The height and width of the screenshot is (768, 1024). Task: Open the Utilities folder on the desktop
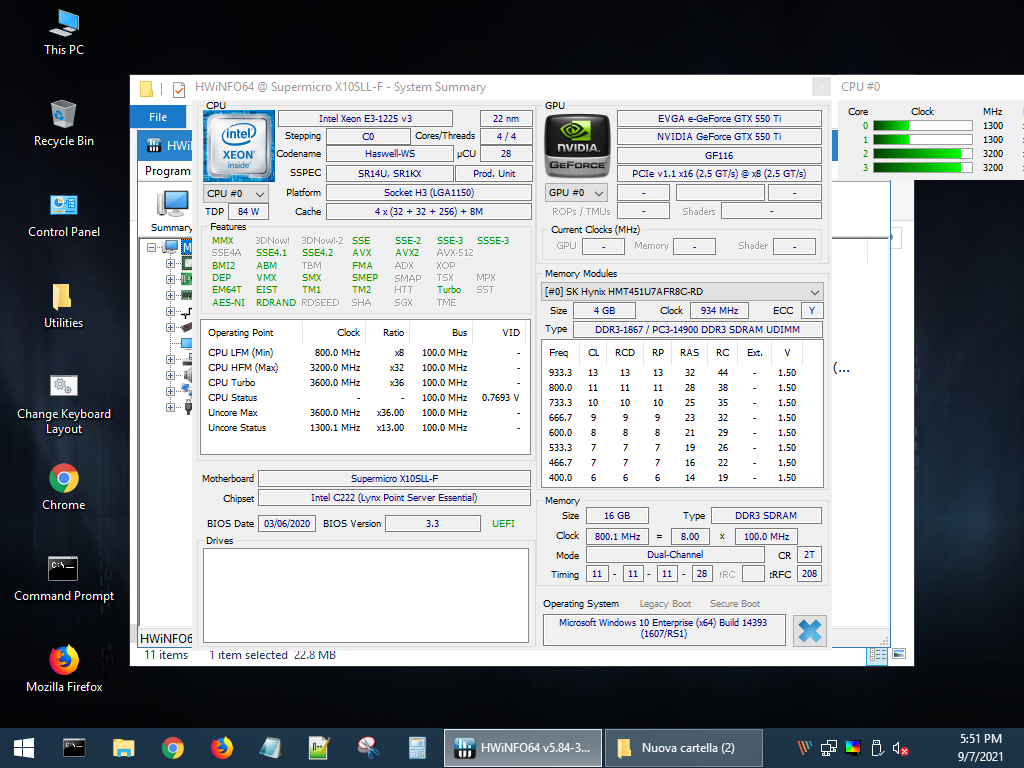63,306
